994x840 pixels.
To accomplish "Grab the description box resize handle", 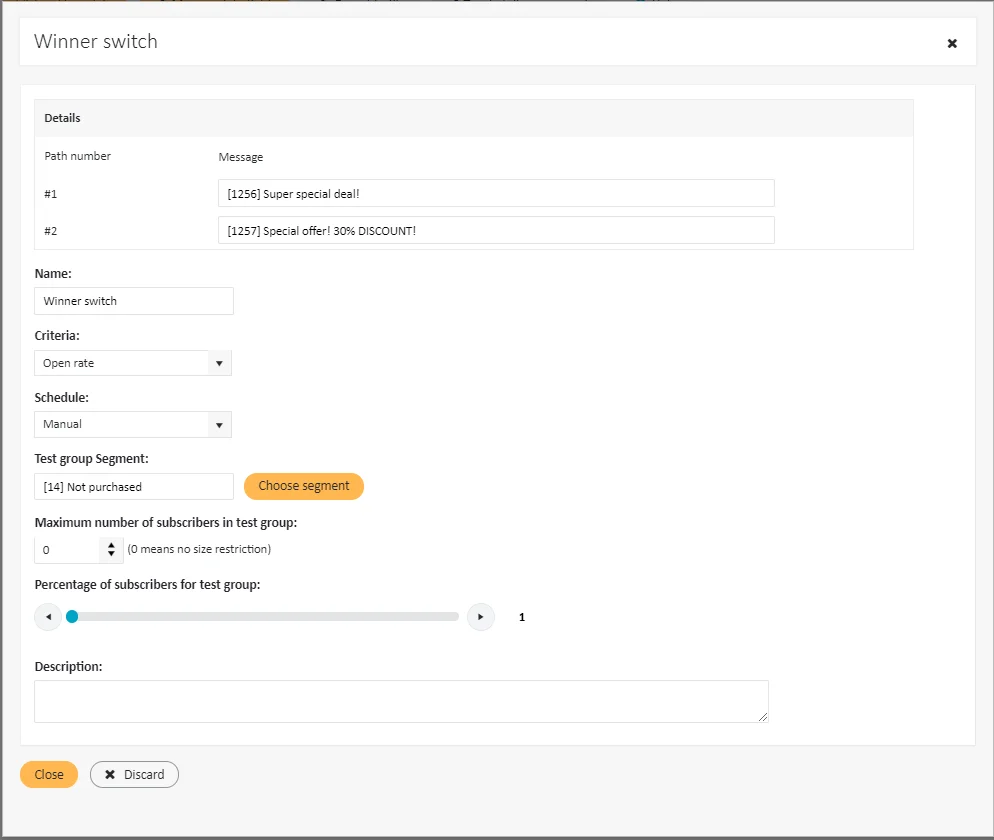I will click(x=763, y=717).
